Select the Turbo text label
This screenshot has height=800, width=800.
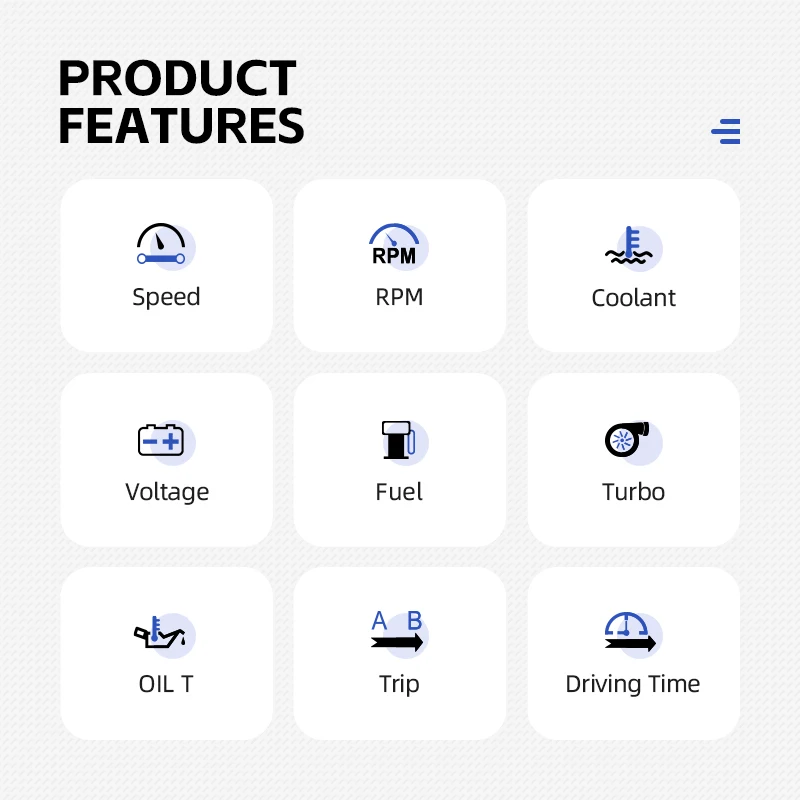point(633,492)
